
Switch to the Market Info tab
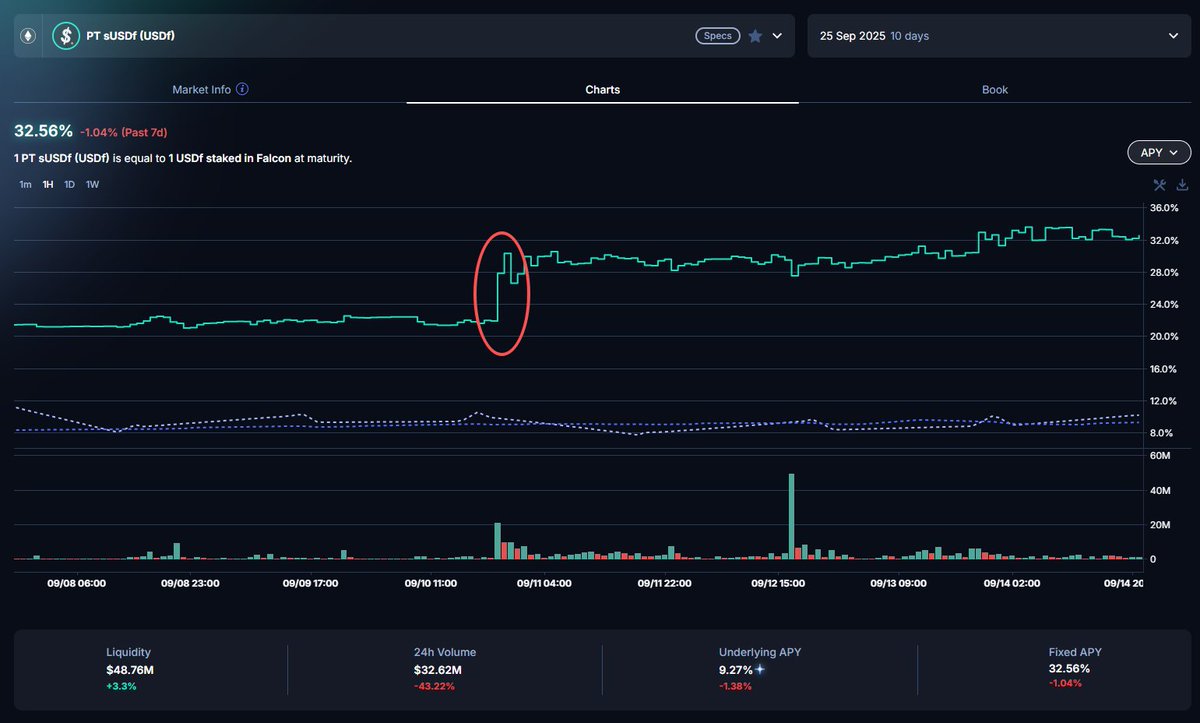pos(210,89)
